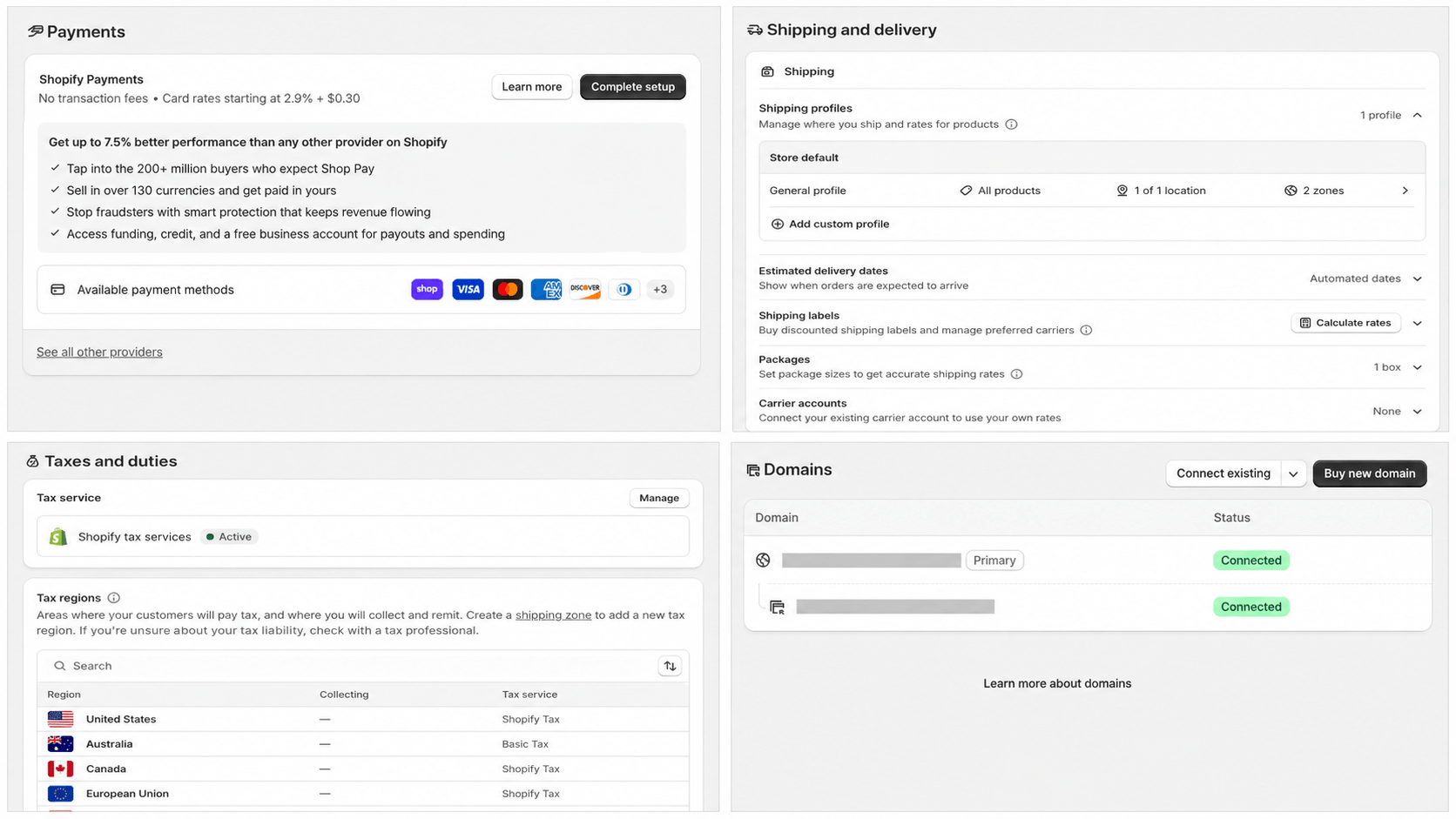Screen dimensions: 1456x819
Task: Select the United States tax region row
Action: click(x=363, y=719)
